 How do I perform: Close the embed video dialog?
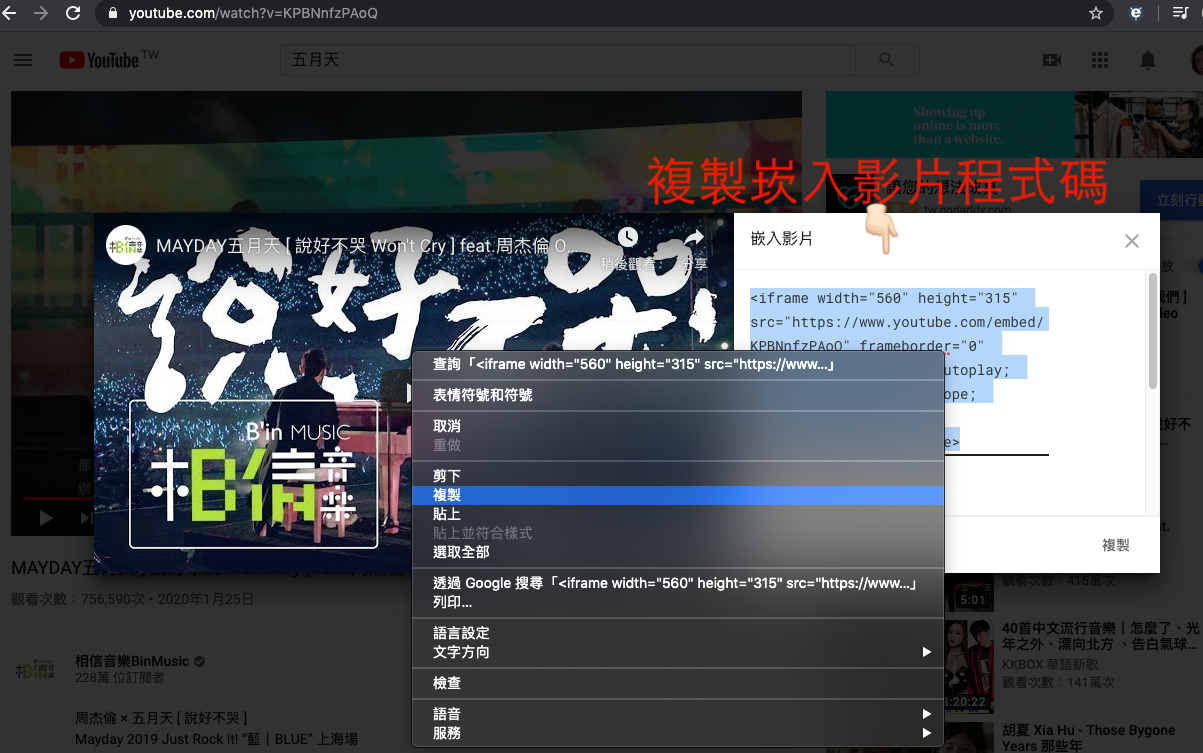[x=1131, y=241]
